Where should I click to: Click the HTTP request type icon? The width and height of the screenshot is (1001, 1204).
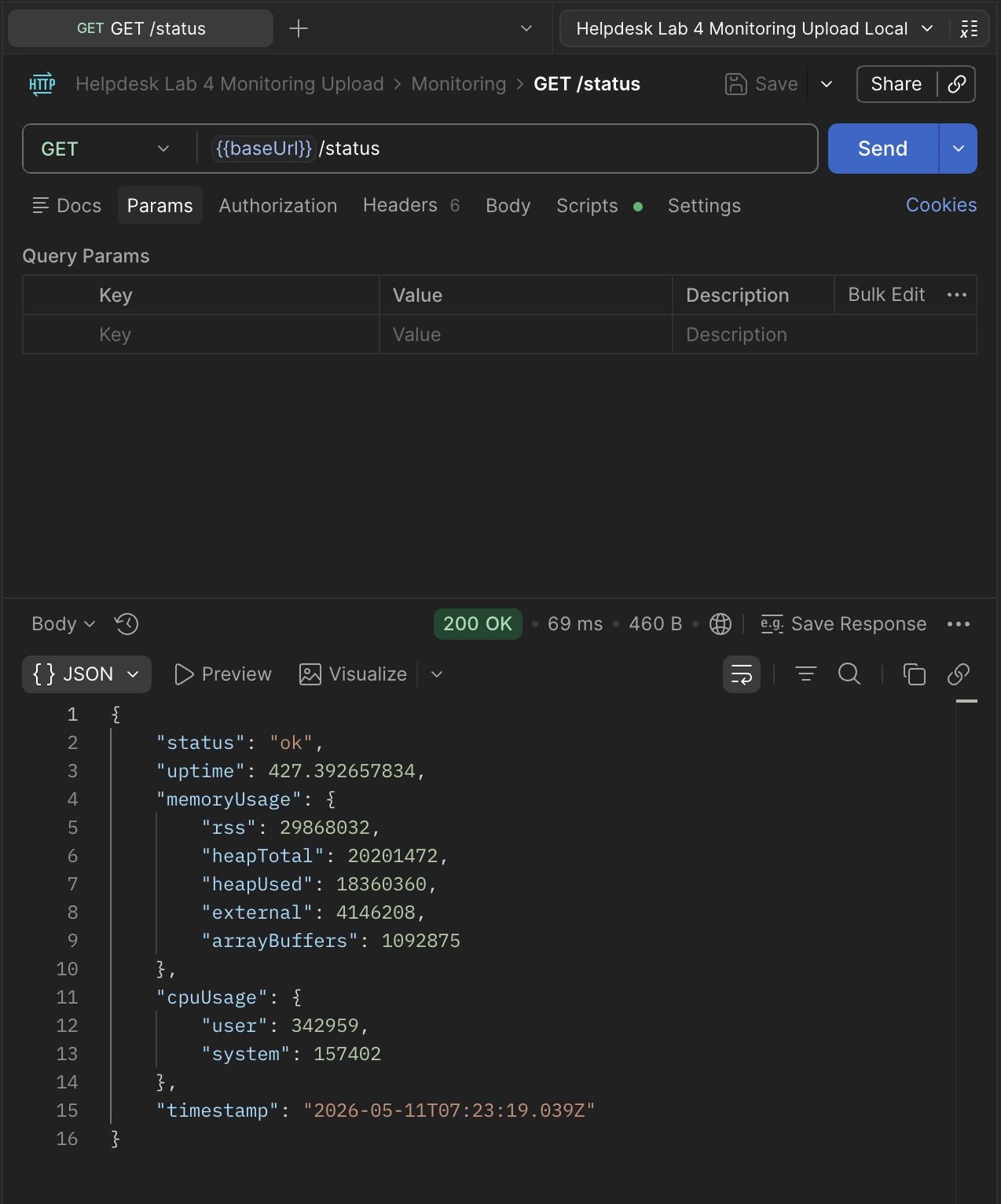42,84
